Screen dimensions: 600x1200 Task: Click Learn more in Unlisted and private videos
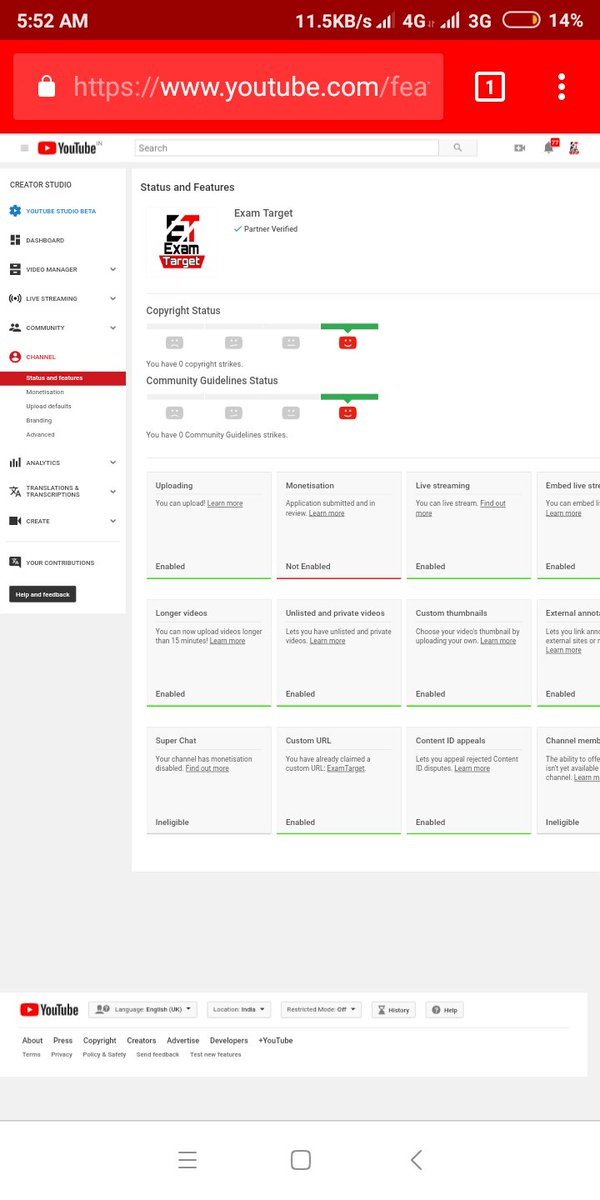click(327, 640)
